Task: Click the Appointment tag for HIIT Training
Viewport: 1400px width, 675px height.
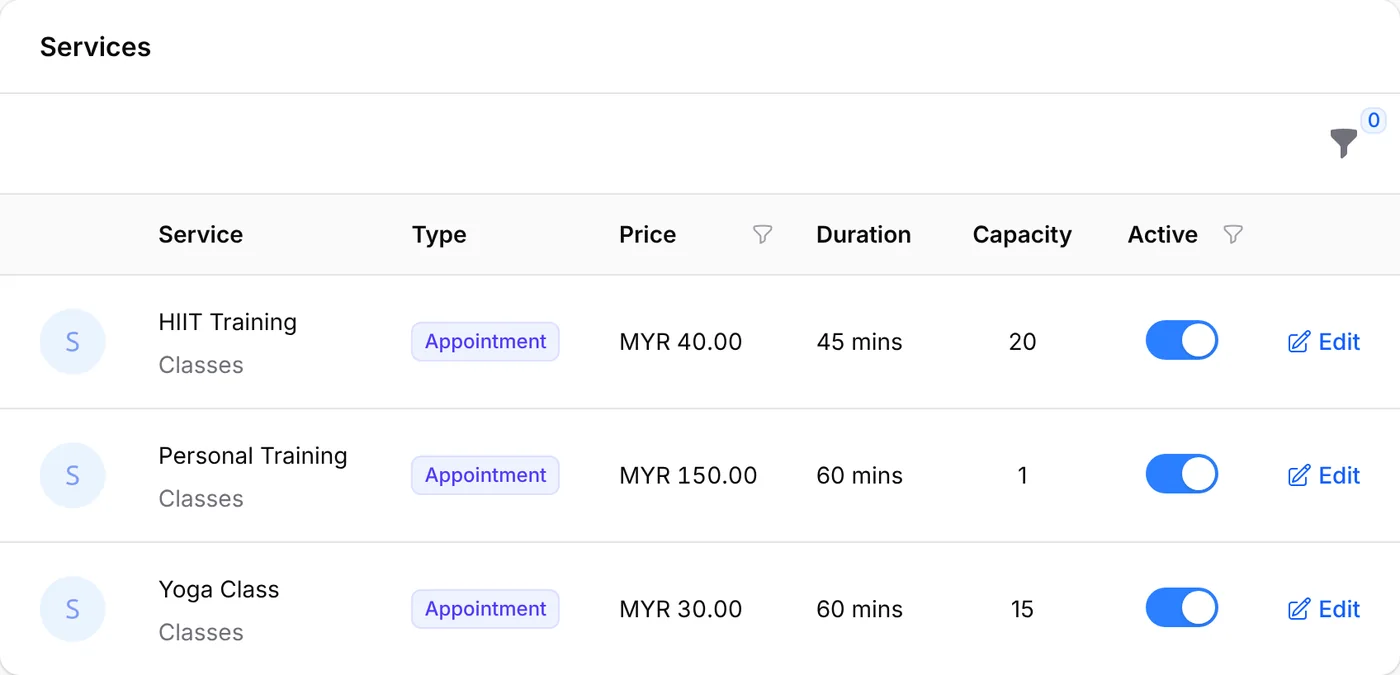Action: click(x=485, y=342)
